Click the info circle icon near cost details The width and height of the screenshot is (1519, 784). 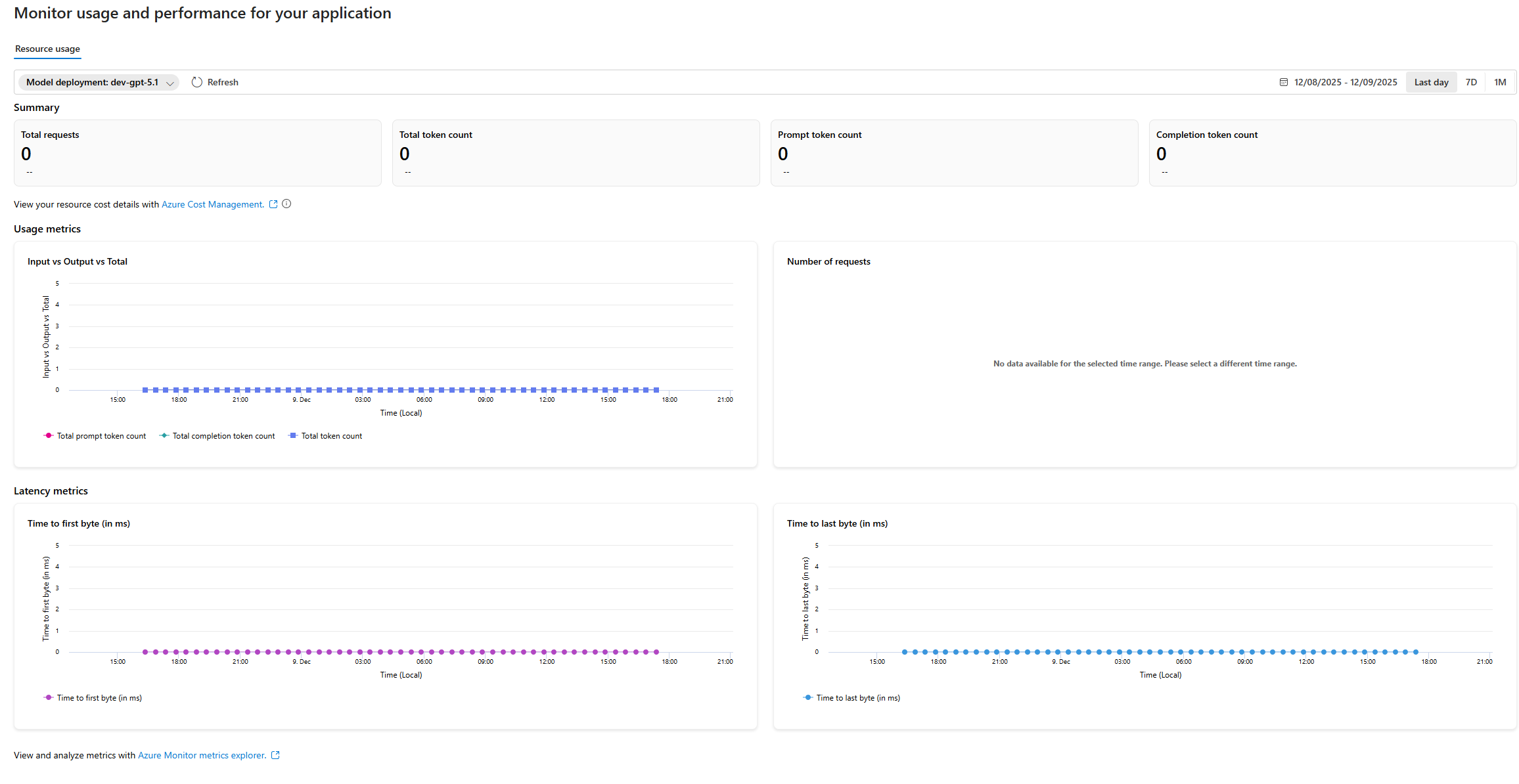point(286,204)
